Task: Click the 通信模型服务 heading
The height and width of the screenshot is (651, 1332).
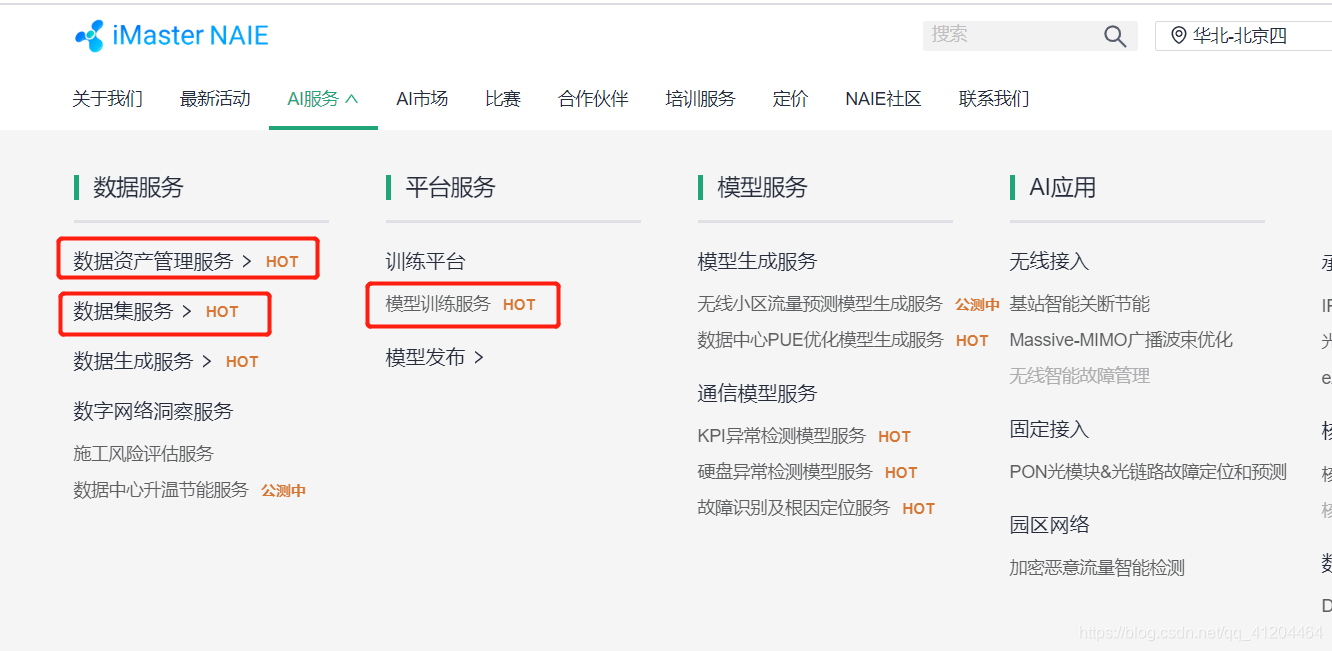Action: pyautogui.click(x=757, y=393)
